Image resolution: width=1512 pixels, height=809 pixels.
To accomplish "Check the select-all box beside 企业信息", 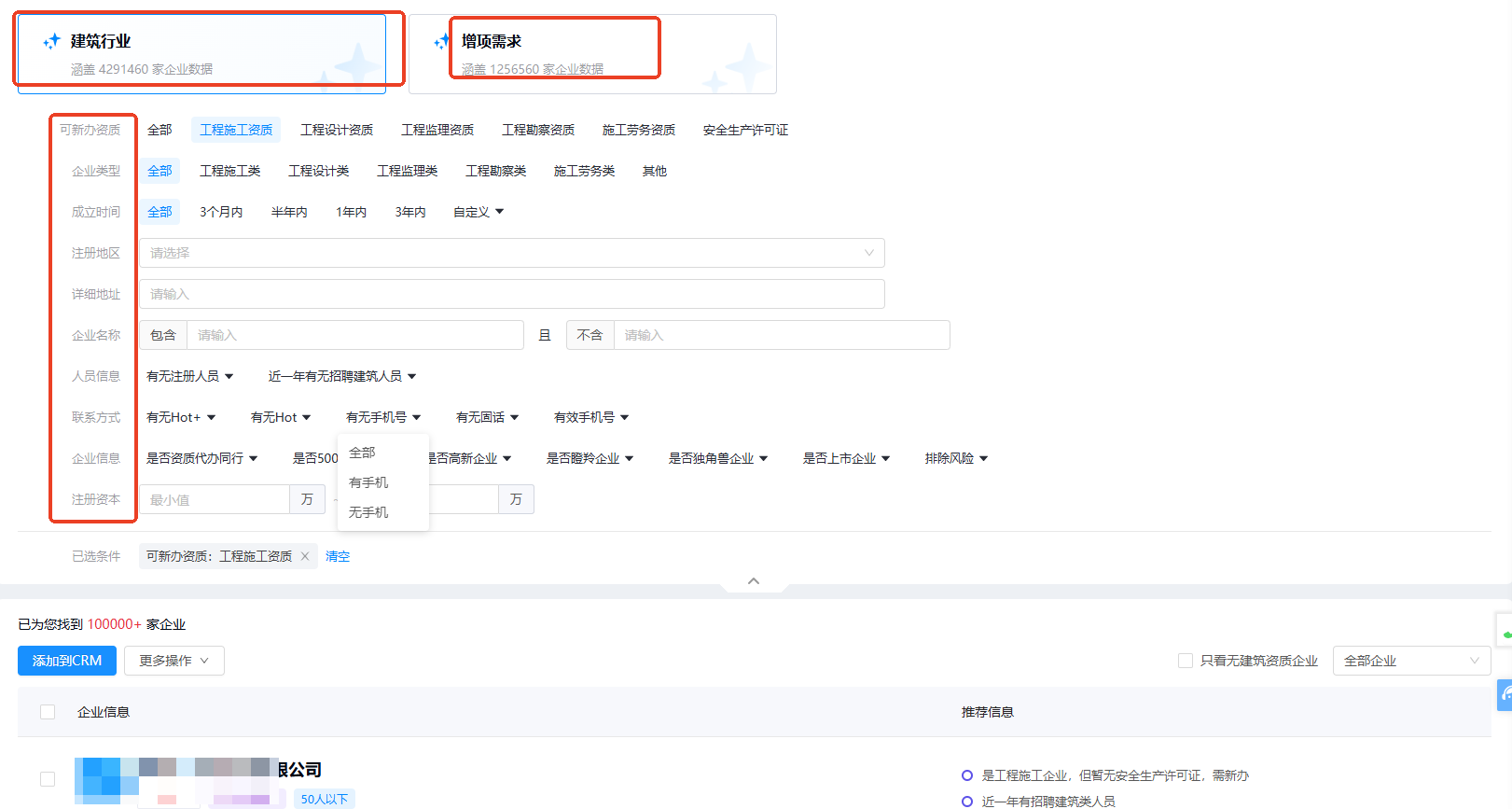I will coord(48,712).
